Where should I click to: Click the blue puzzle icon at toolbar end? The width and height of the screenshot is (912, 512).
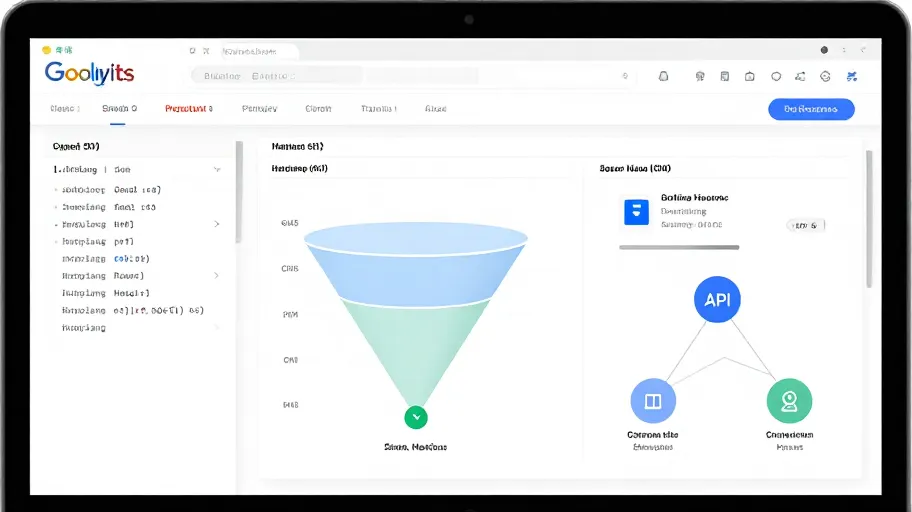pyautogui.click(x=852, y=76)
